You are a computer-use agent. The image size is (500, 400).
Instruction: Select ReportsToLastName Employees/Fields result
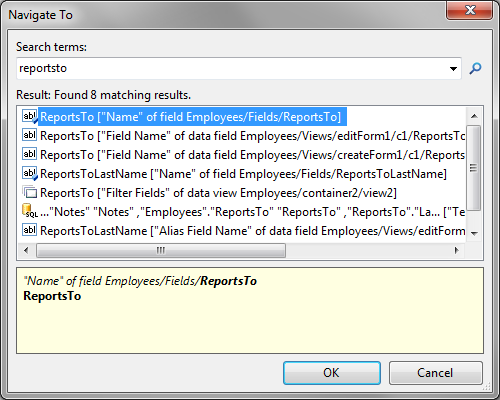point(243,174)
